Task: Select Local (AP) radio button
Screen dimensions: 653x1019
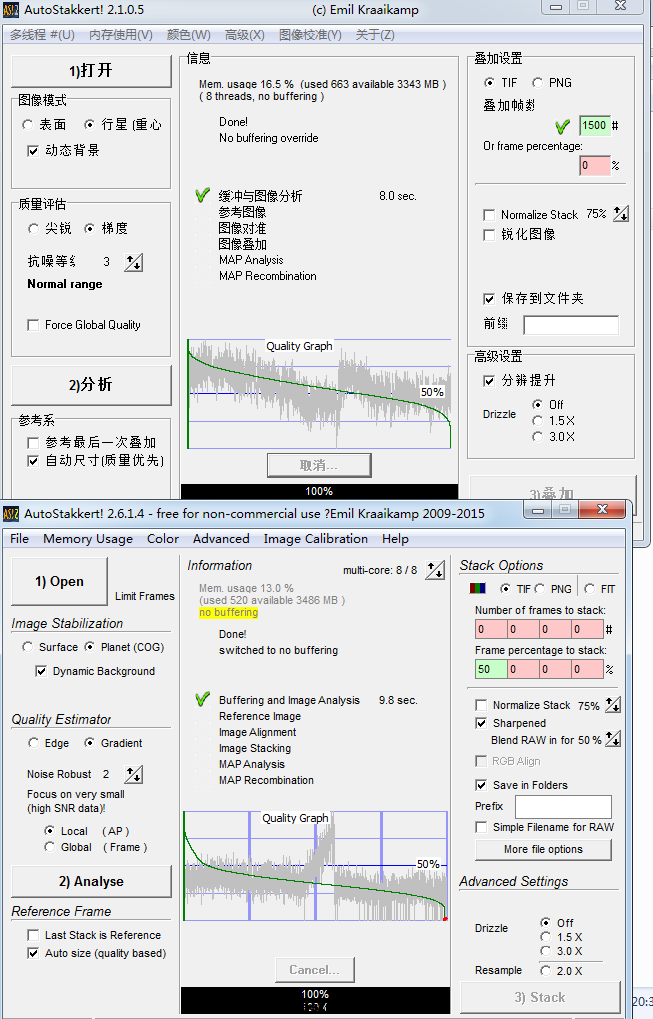Action: pyautogui.click(x=49, y=831)
